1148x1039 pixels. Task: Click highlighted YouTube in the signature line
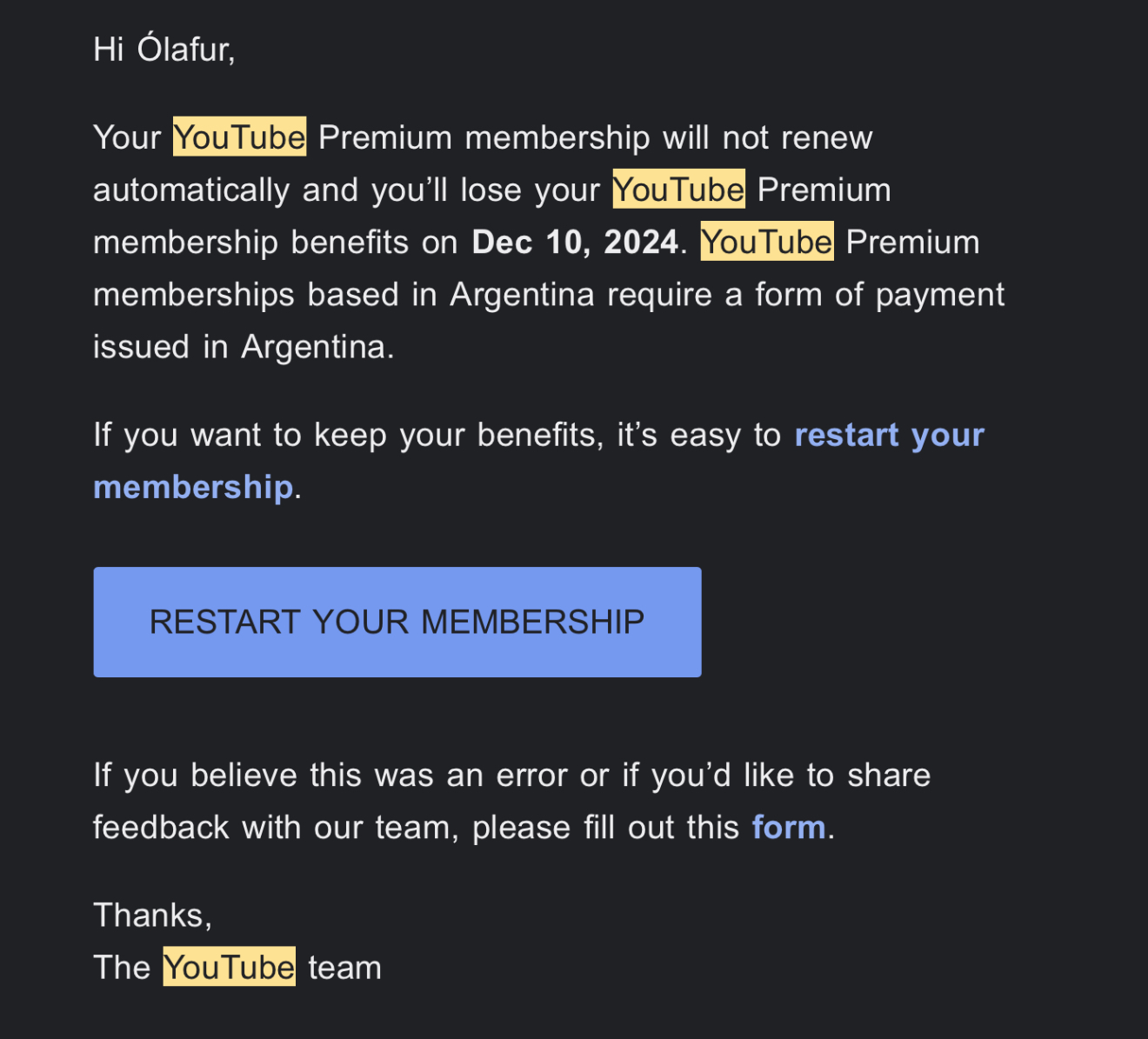point(229,967)
